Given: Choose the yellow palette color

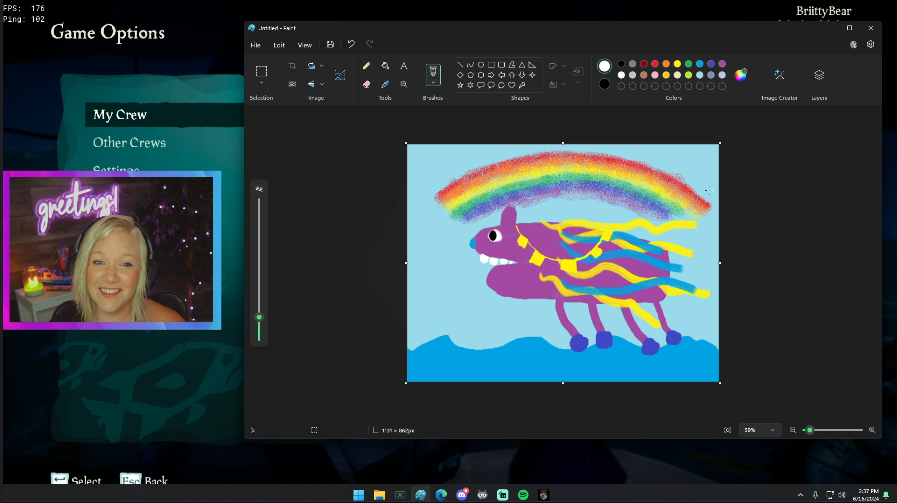Looking at the screenshot, I should pos(677,64).
